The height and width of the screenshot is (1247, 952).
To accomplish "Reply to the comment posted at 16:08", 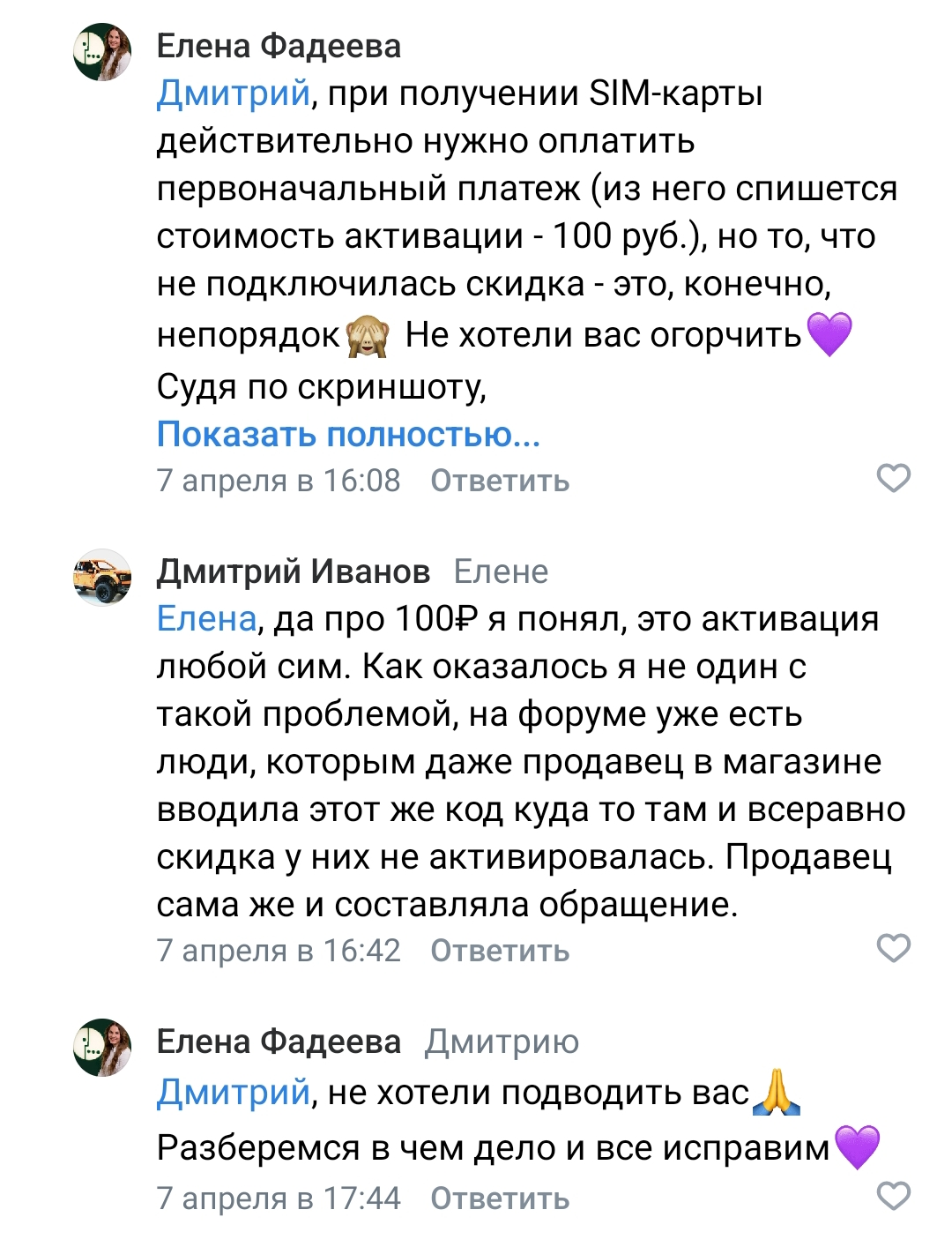I will coord(500,481).
